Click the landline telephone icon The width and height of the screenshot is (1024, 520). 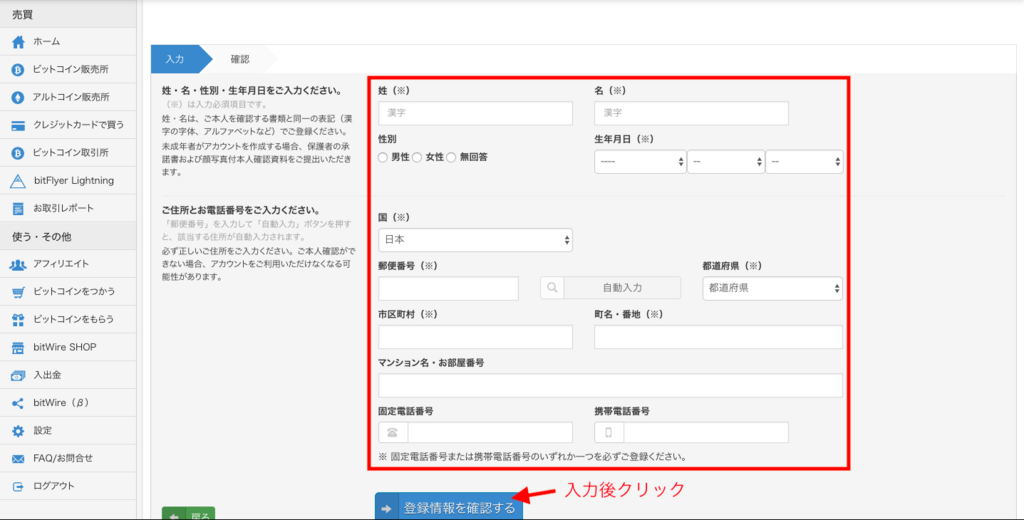(392, 432)
